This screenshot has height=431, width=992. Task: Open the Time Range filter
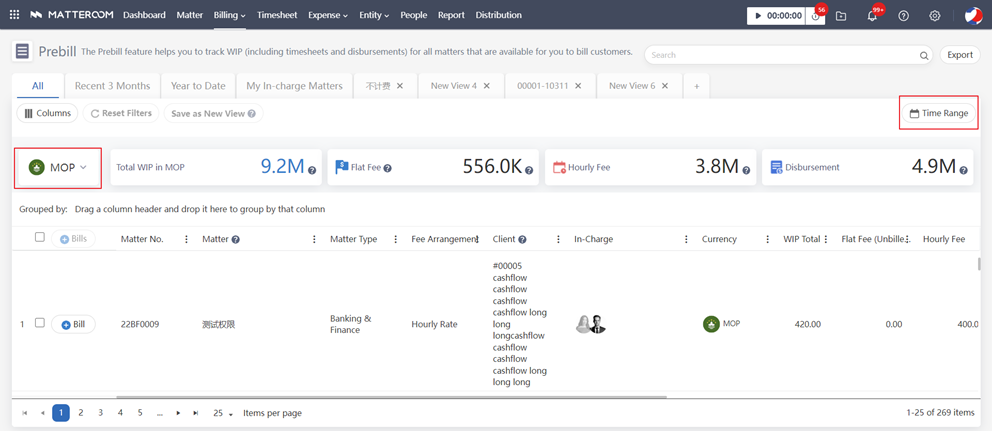938,113
